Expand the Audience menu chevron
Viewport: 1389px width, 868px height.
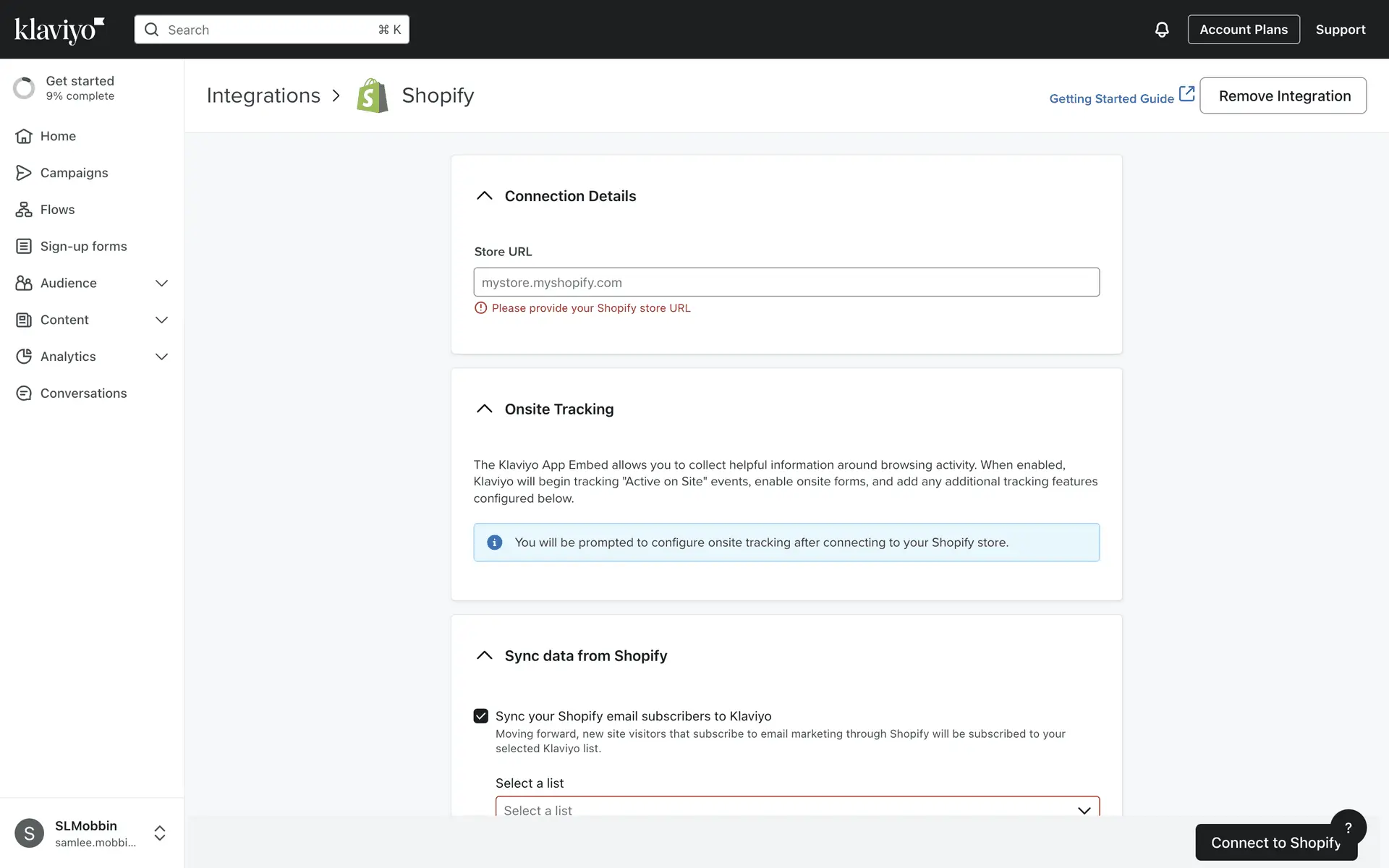coord(161,284)
